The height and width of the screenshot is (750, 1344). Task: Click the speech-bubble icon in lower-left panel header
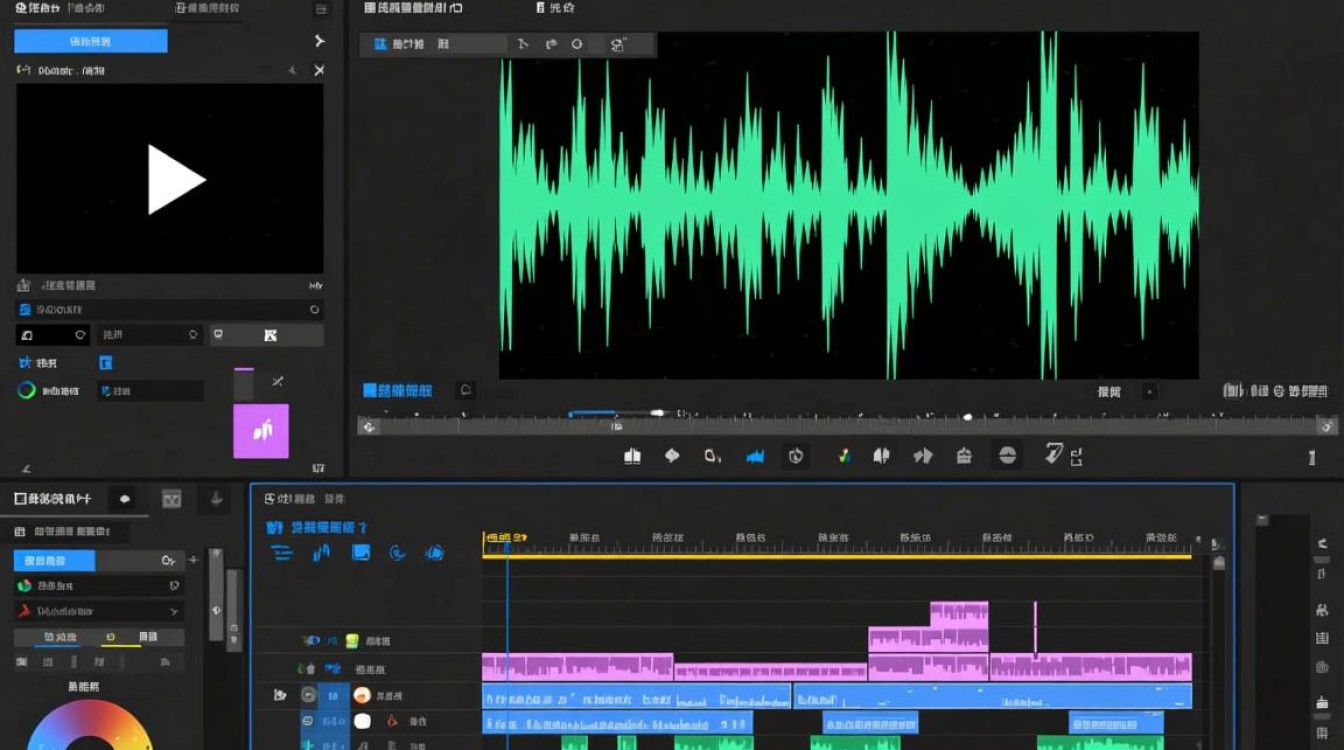pyautogui.click(x=124, y=498)
